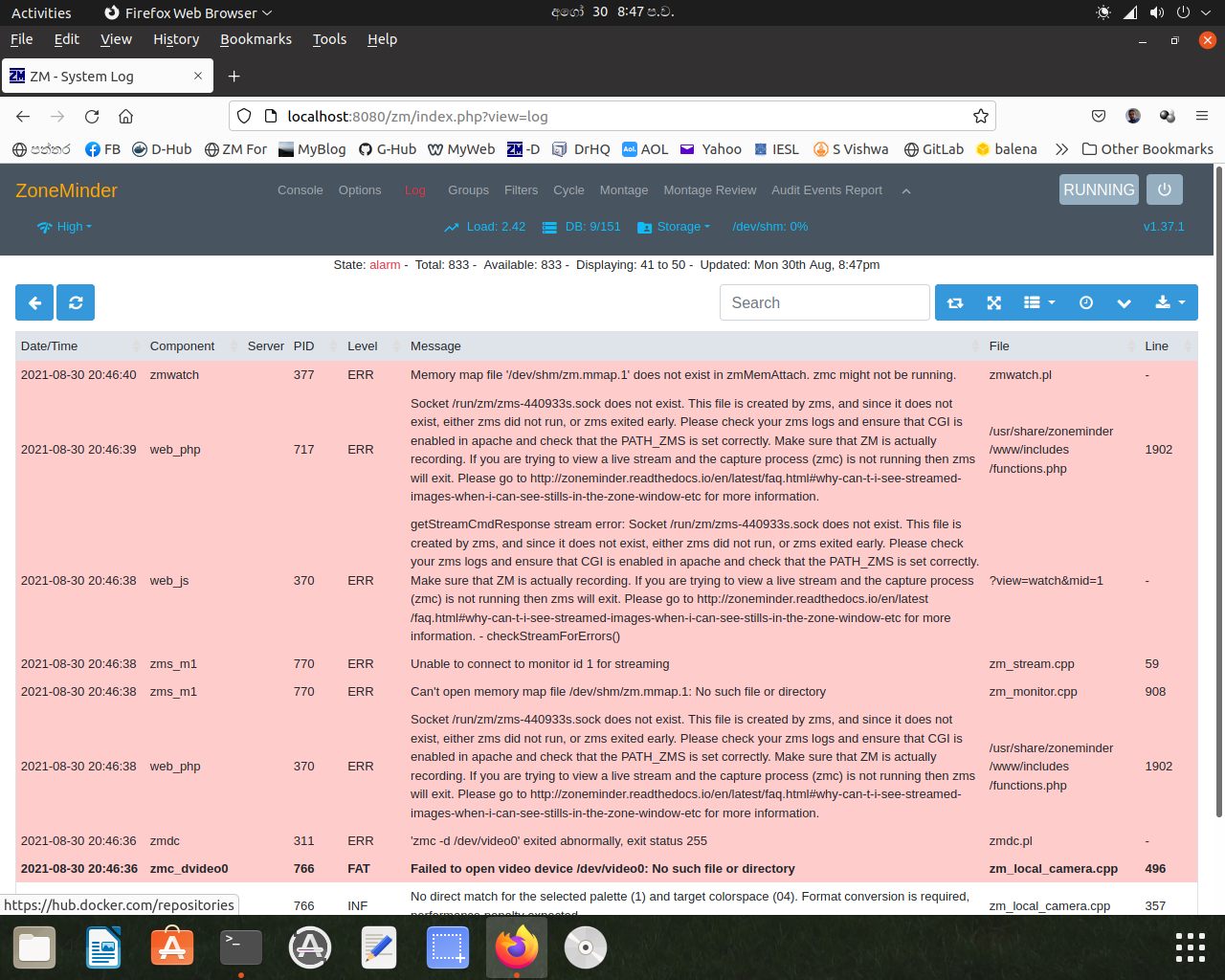The height and width of the screenshot is (980, 1225).
Task: Close the ZM - System Log tab
Action: [x=198, y=76]
